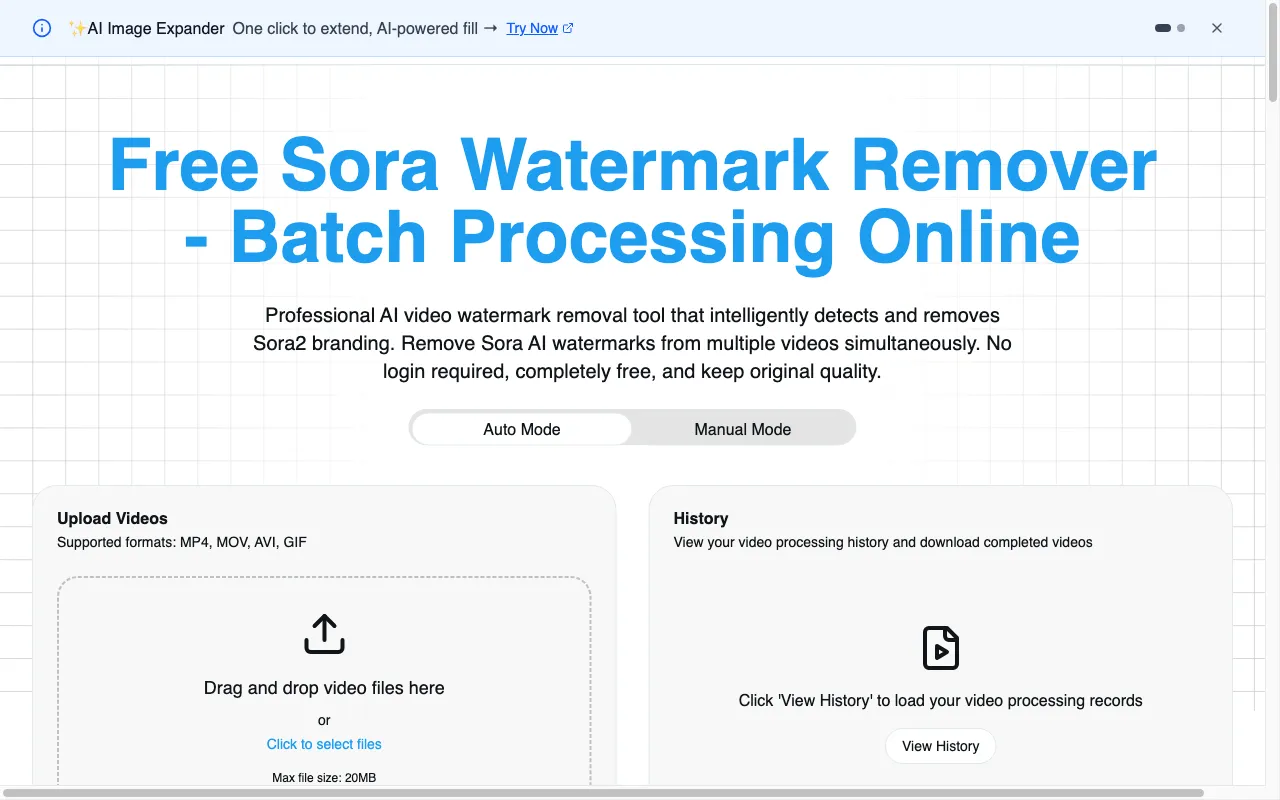Click the 'Drag and drop video files here' text
1280x800 pixels.
coord(324,688)
